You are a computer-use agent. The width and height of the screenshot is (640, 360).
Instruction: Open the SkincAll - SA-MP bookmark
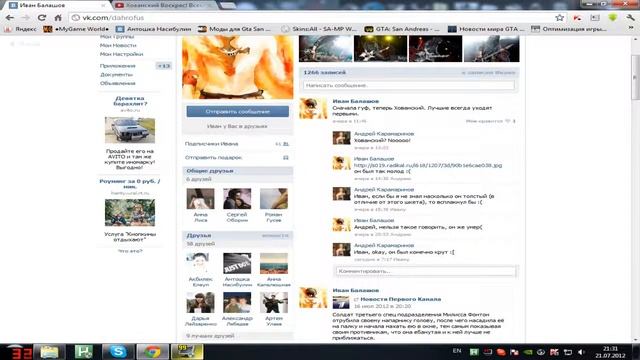click(x=319, y=29)
